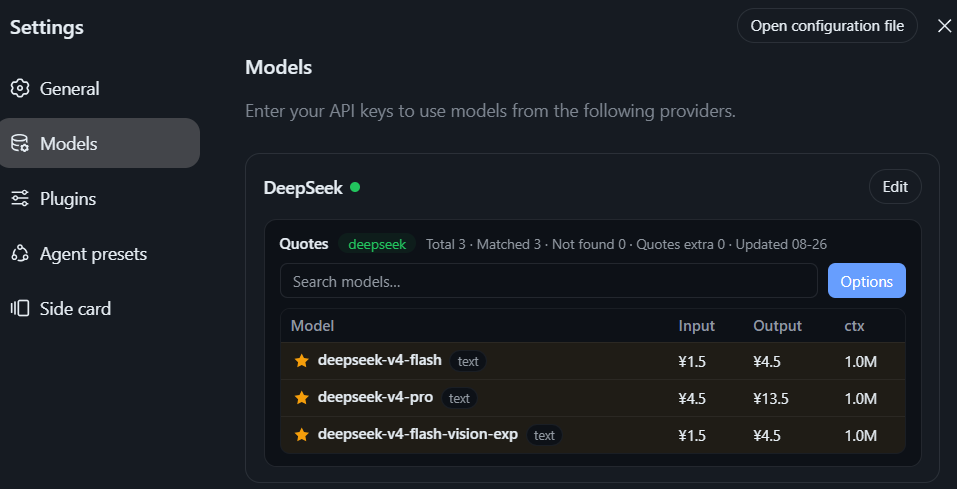Viewport: 957px width, 489px height.
Task: Click the Plugins sliders icon
Action: (20, 198)
